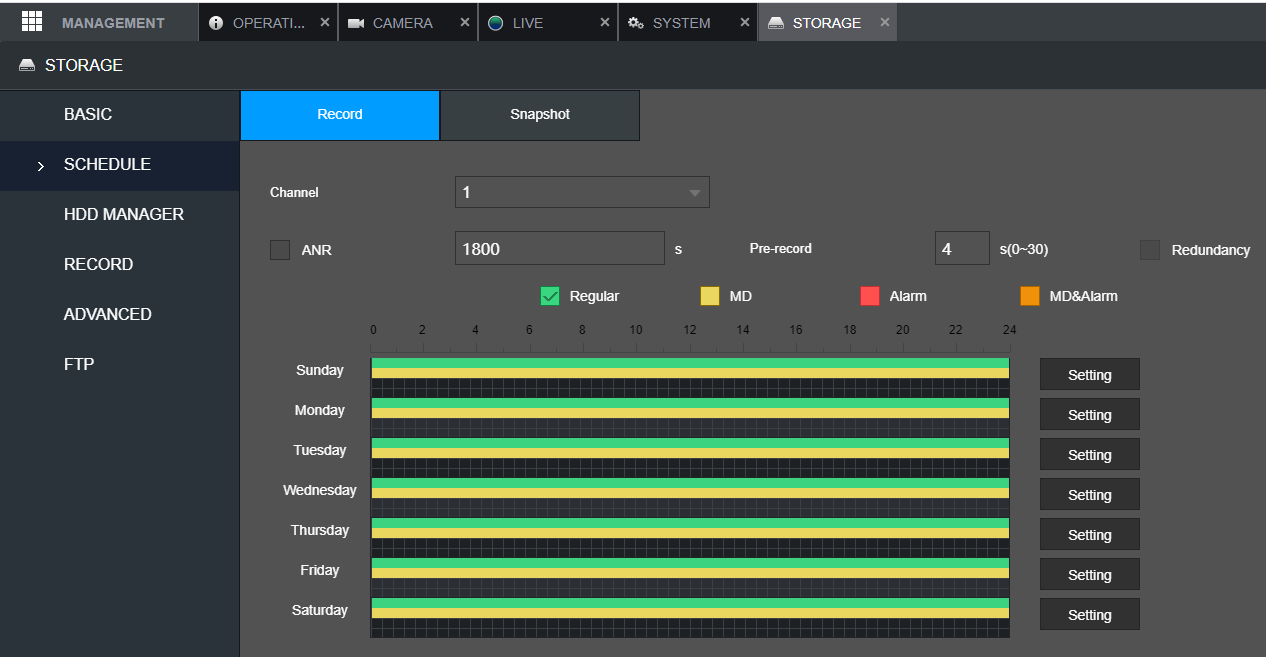
Task: Click the Sunday schedule timeline bar
Action: click(690, 377)
